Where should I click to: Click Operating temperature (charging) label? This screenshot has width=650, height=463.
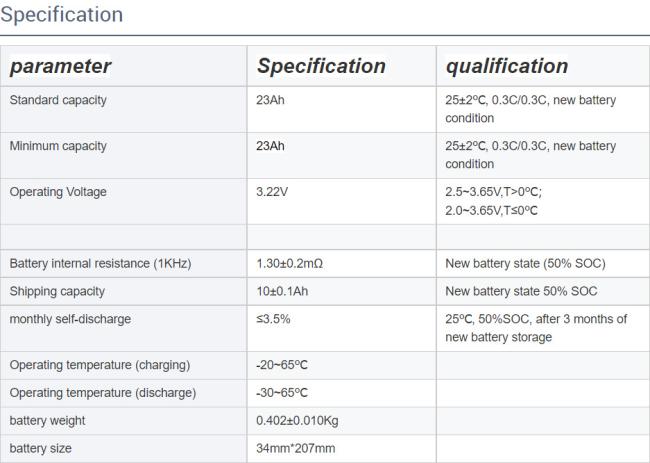[x=100, y=365]
